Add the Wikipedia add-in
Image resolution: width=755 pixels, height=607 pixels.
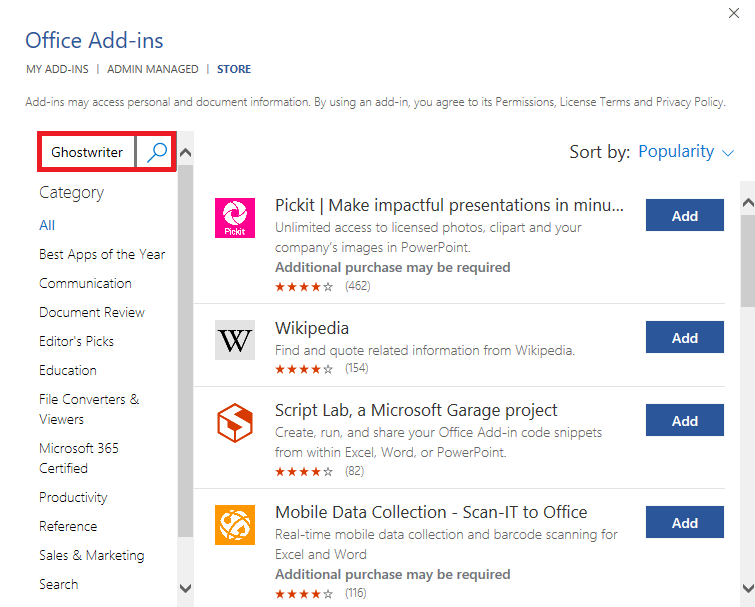point(685,337)
